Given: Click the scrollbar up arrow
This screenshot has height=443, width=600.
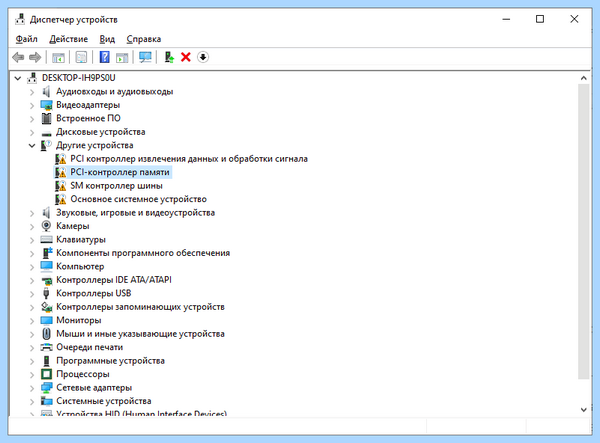Looking at the screenshot, I should coord(584,78).
